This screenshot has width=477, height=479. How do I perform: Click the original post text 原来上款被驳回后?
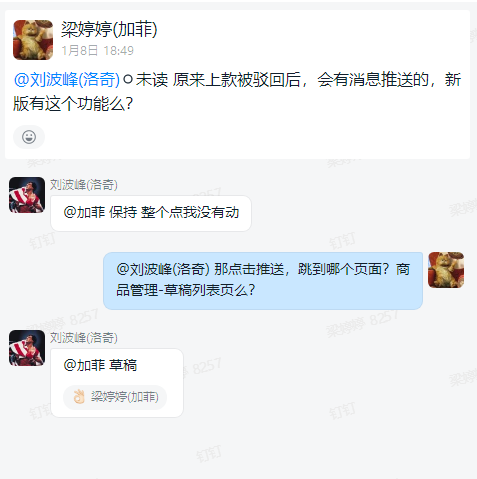237,80
